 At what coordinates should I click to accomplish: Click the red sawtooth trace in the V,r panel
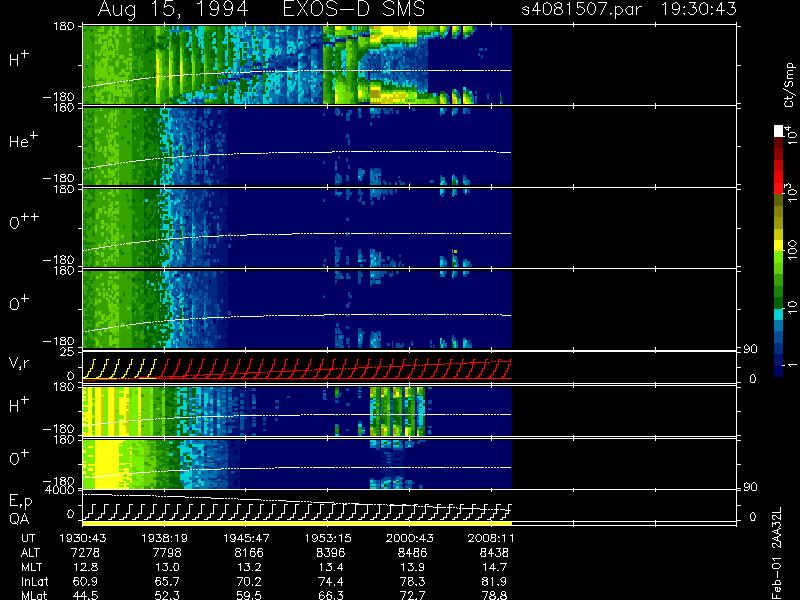click(x=337, y=369)
